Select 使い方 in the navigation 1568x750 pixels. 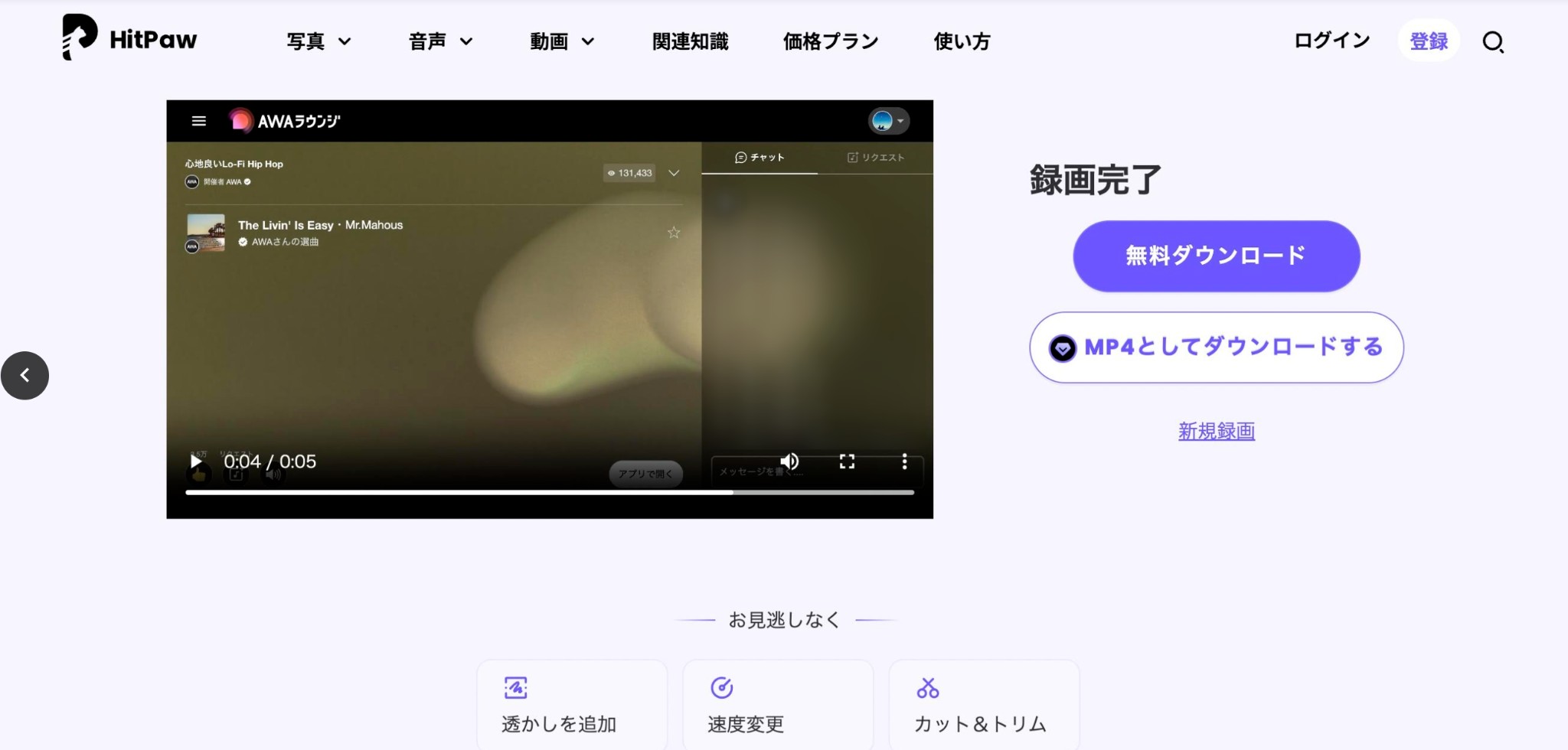962,41
